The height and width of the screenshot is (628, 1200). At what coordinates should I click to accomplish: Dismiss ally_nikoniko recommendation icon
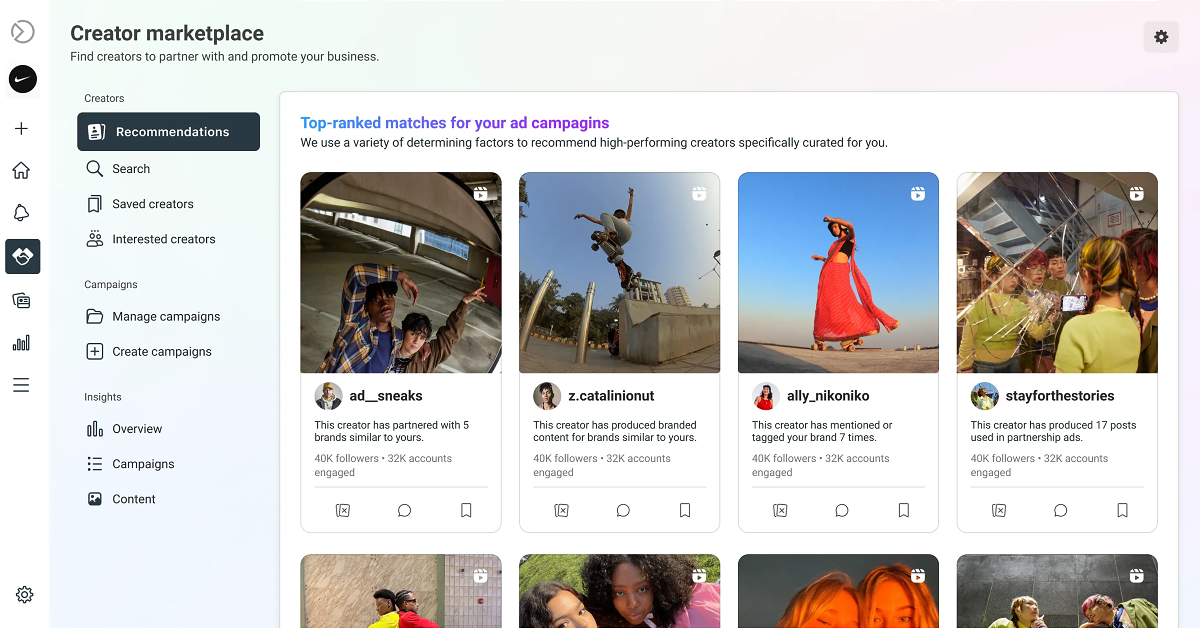click(x=780, y=510)
